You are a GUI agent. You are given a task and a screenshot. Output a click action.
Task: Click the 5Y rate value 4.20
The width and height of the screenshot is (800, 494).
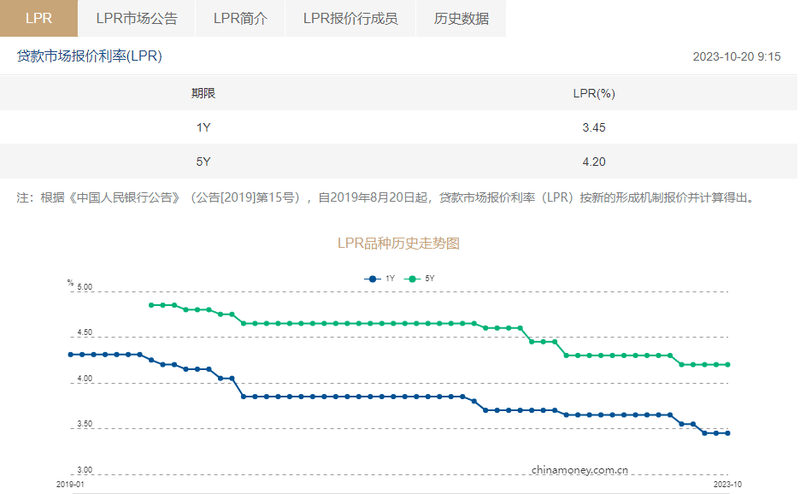[x=594, y=162]
